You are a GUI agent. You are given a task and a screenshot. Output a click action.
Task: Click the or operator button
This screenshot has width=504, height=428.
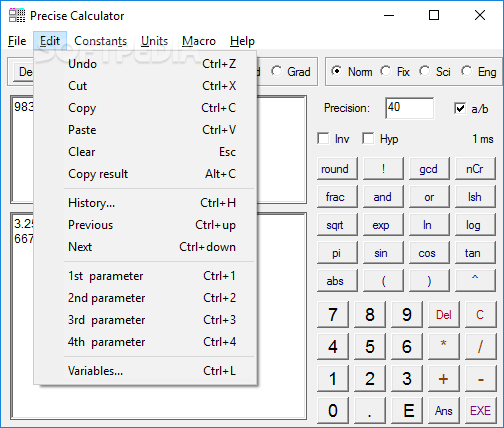tap(429, 197)
